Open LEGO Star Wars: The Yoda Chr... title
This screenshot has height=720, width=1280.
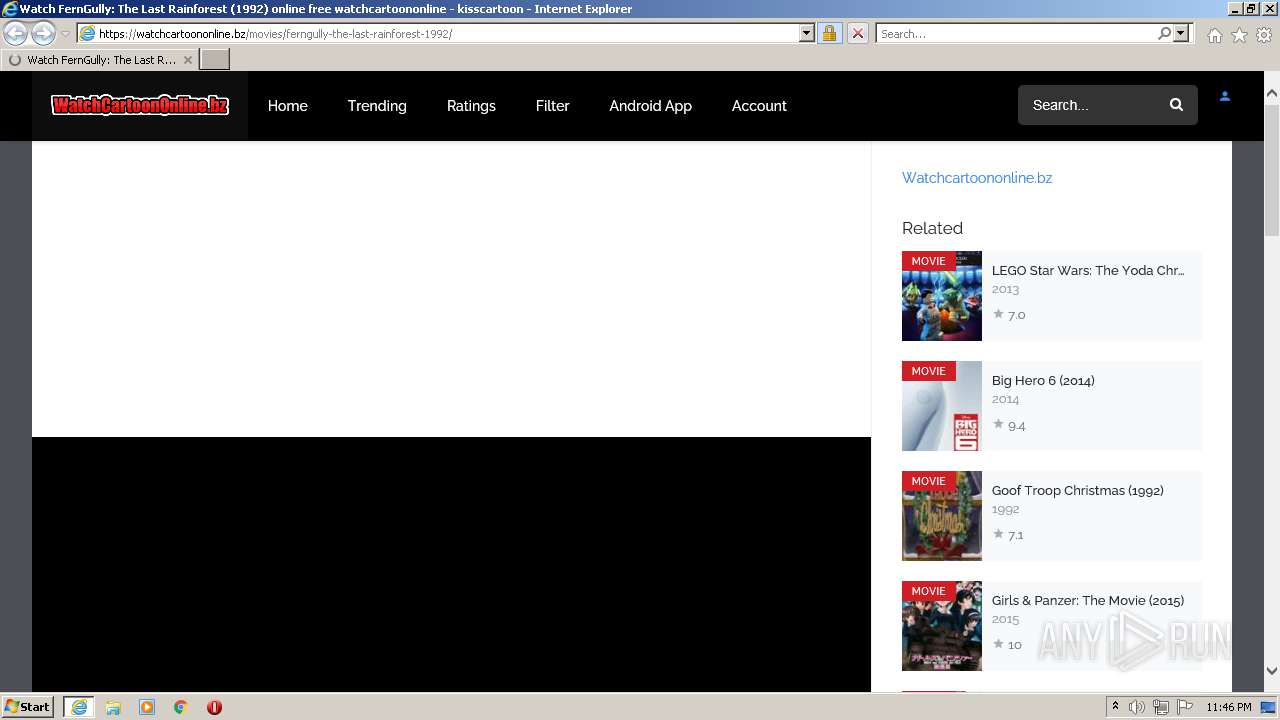(1088, 270)
